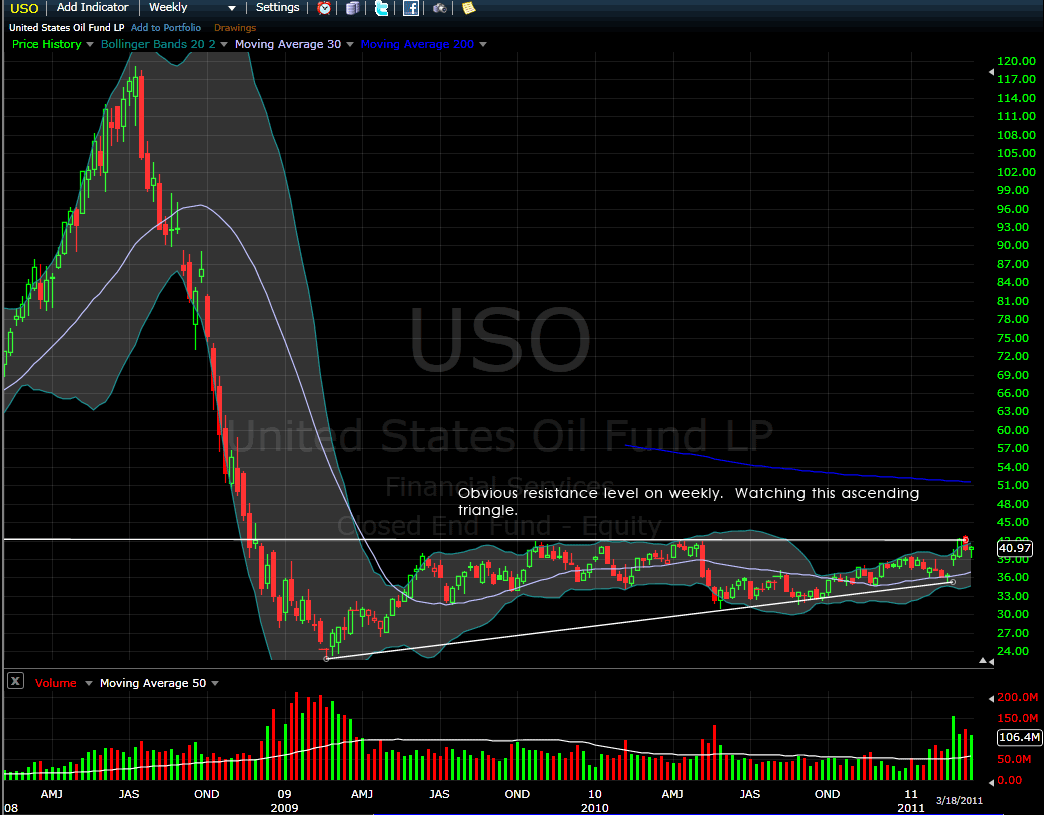Expand the Volume indicator dropdown
Viewport: 1044px width, 815px height.
click(88, 683)
